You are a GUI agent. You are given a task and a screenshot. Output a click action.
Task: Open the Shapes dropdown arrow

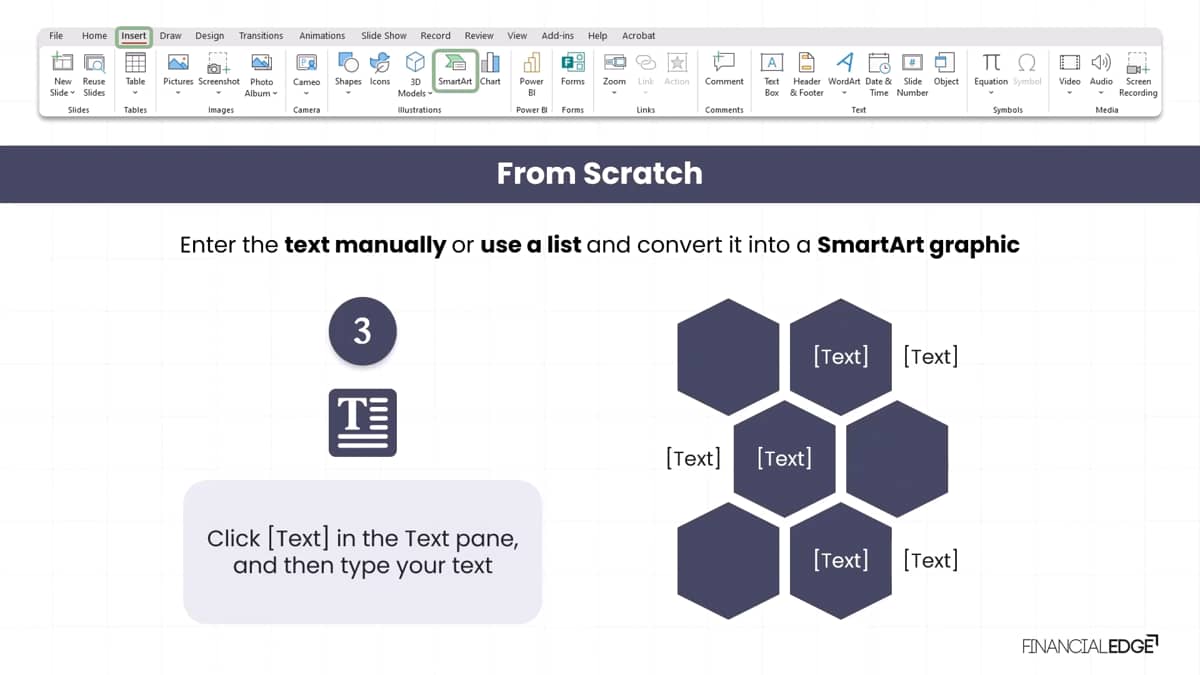coord(348,93)
